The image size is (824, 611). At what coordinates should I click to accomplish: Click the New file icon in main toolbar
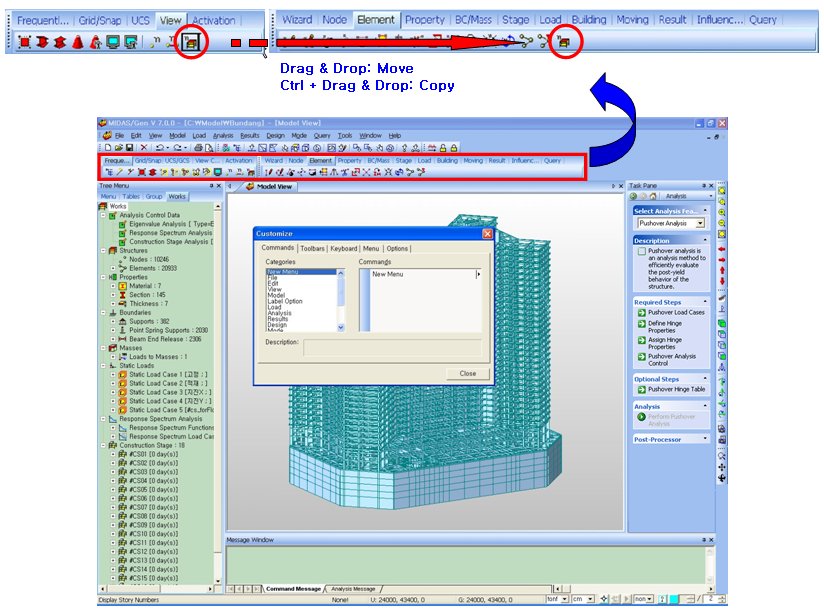tap(106, 147)
